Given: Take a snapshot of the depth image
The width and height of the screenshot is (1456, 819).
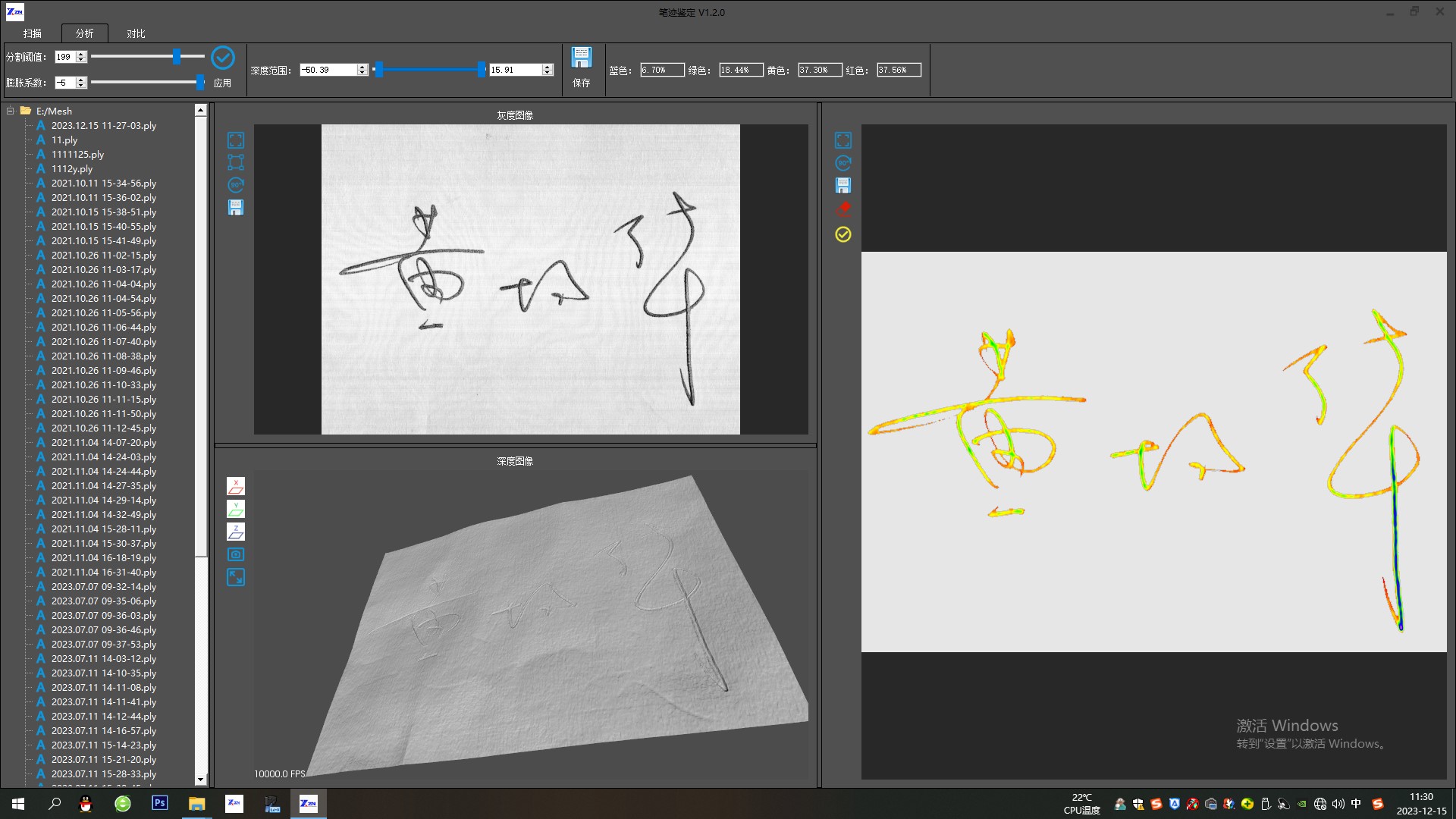Looking at the screenshot, I should pos(236,554).
